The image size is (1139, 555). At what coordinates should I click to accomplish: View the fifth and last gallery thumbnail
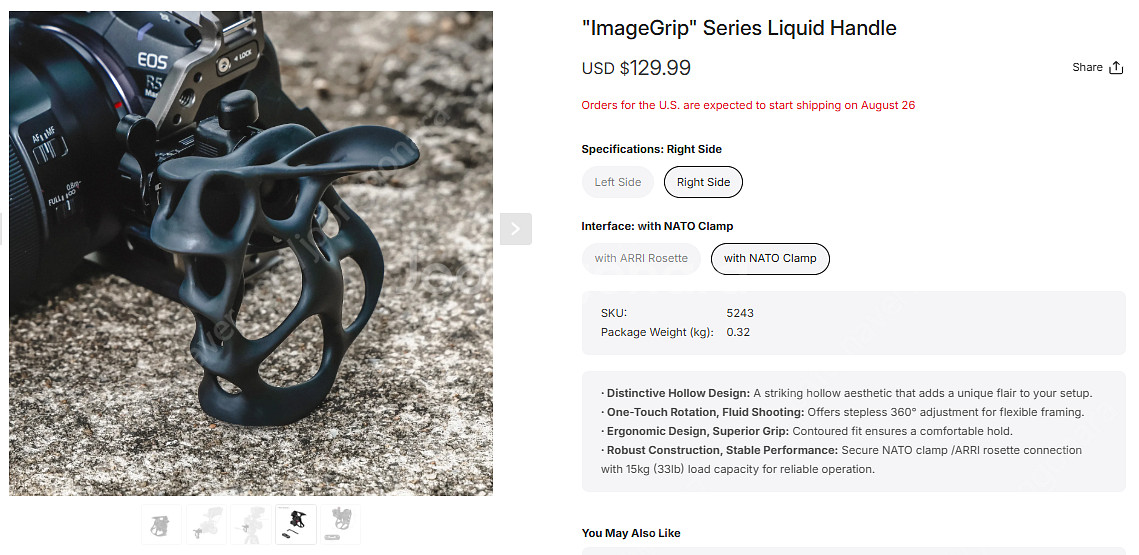341,524
